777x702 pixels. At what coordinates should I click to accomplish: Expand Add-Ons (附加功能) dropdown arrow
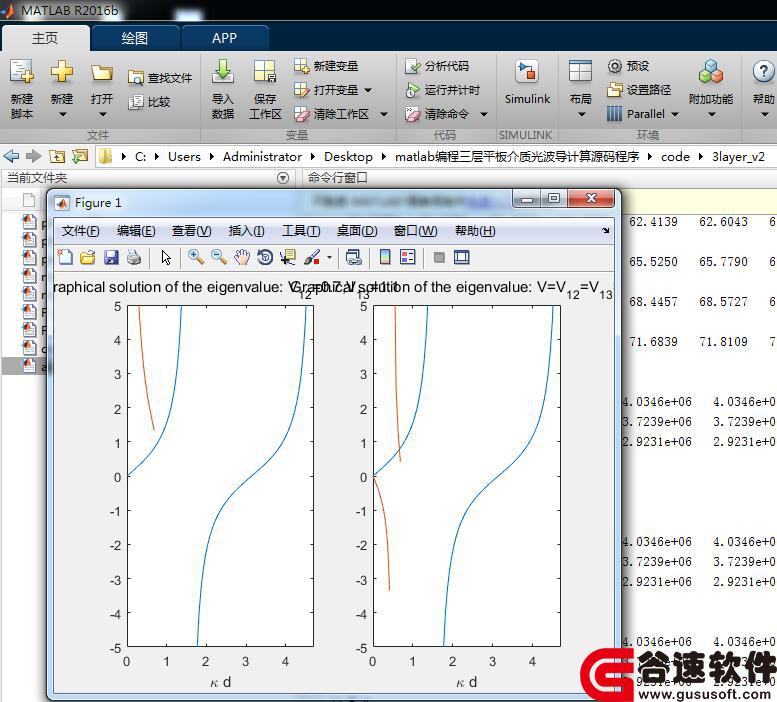click(712, 114)
